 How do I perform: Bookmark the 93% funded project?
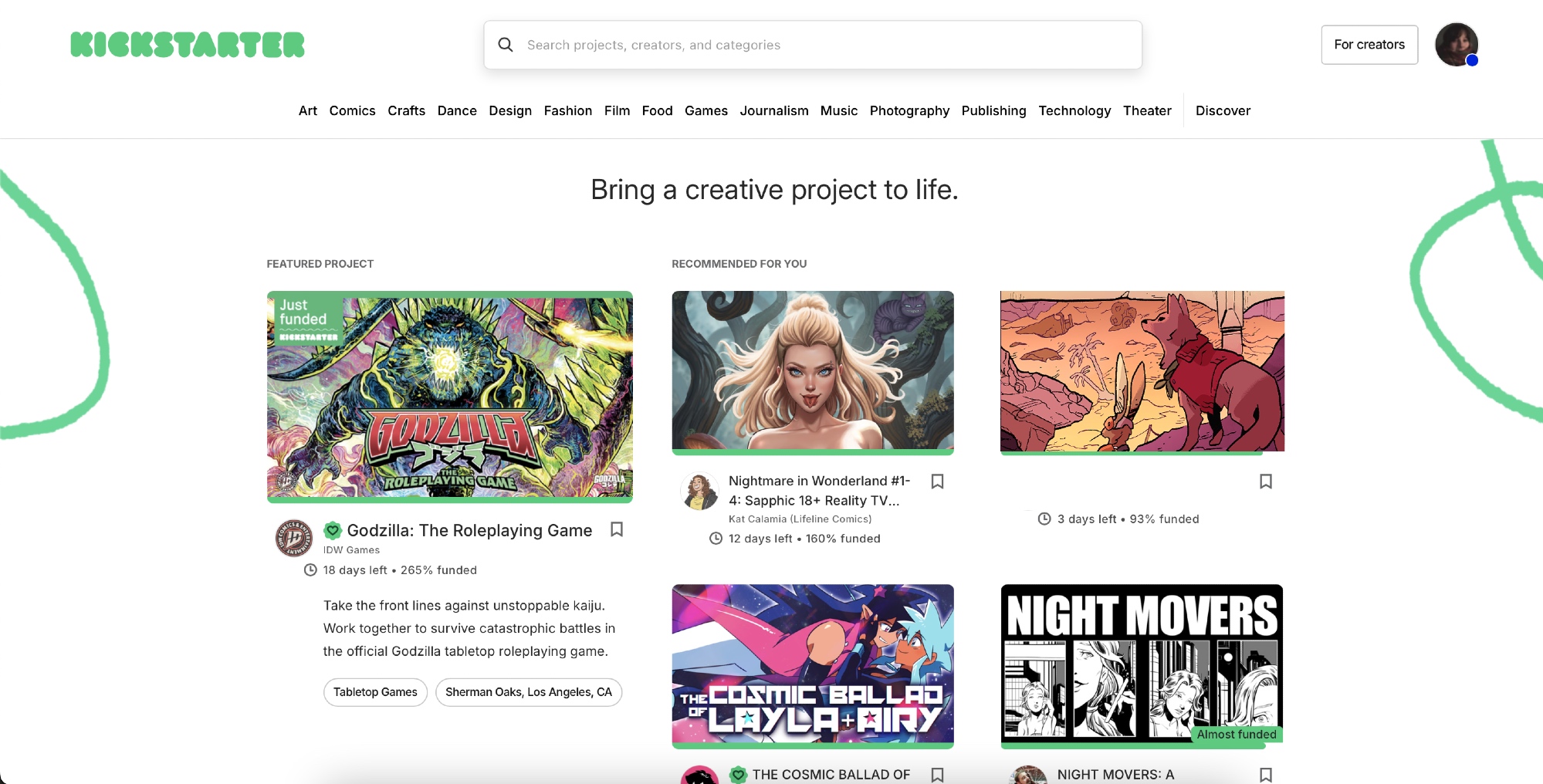[x=1265, y=482]
